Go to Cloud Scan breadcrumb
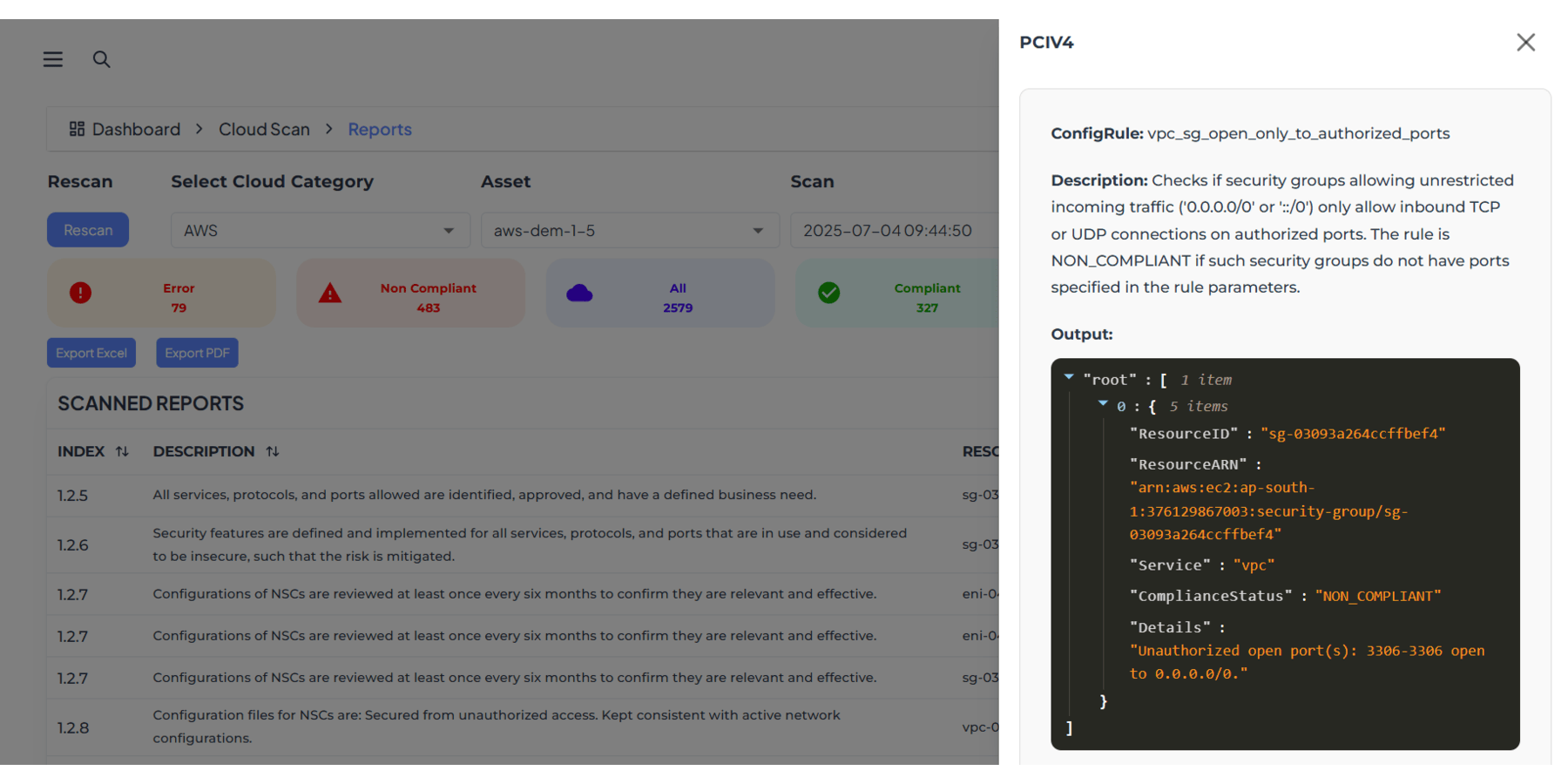Screen dimensions: 1568x784 click(264, 129)
